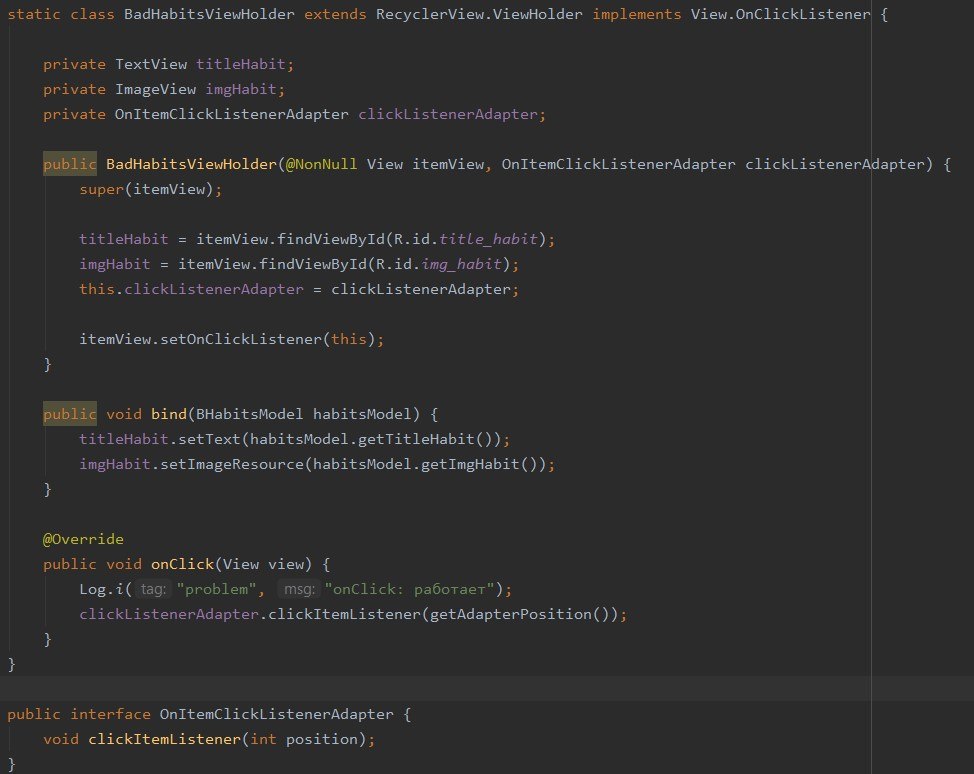
Task: Click the 'tag:' inlay parameter hint
Action: point(153,589)
